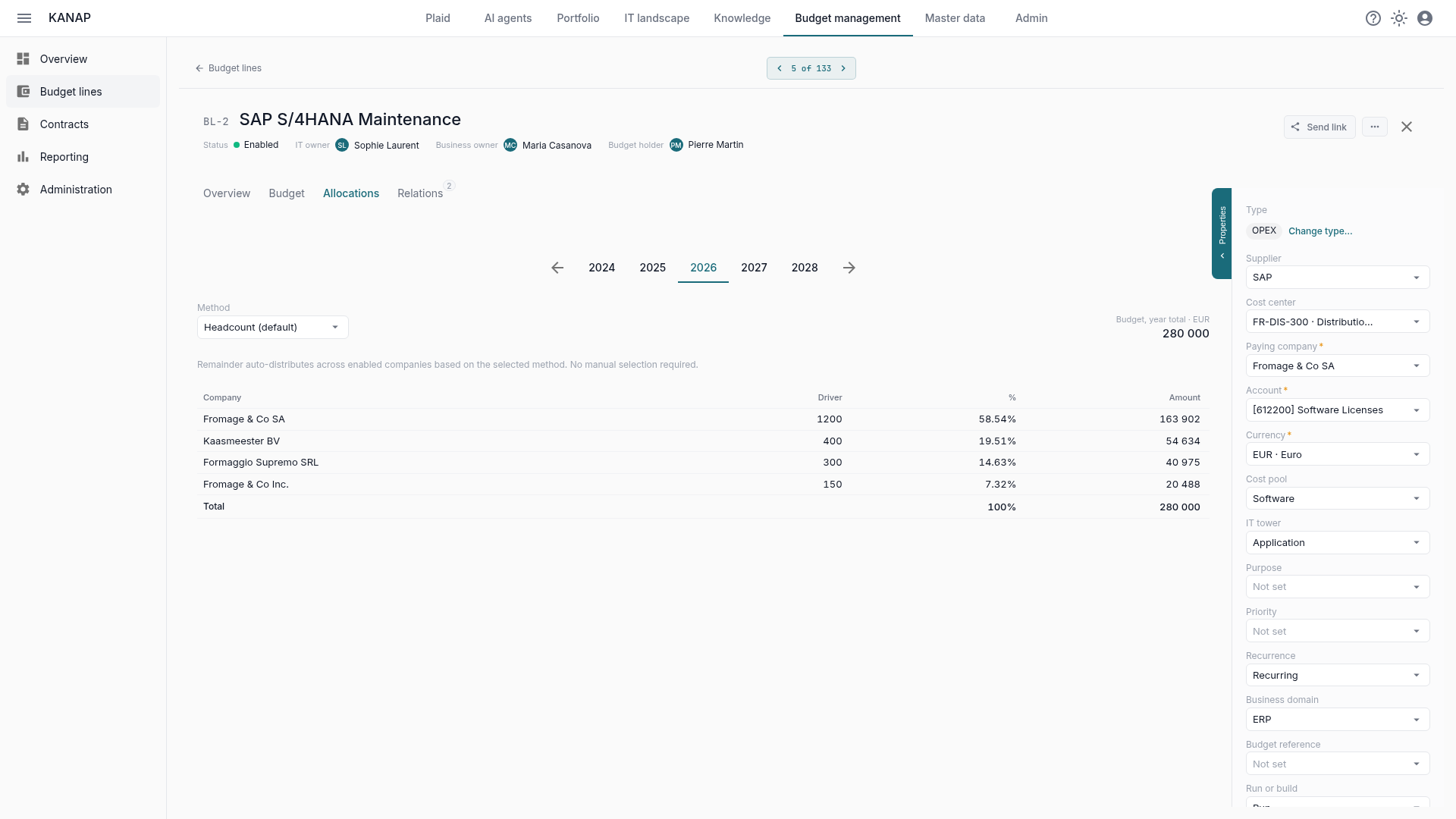Show later years with right arrow
The height and width of the screenshot is (819, 1456).
click(849, 268)
